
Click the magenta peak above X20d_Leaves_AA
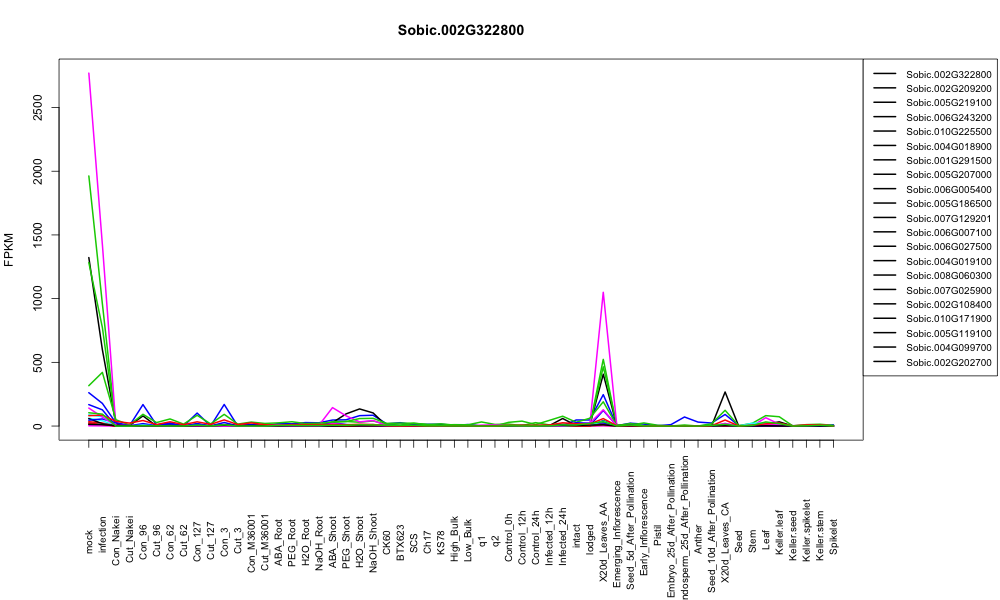[603, 293]
